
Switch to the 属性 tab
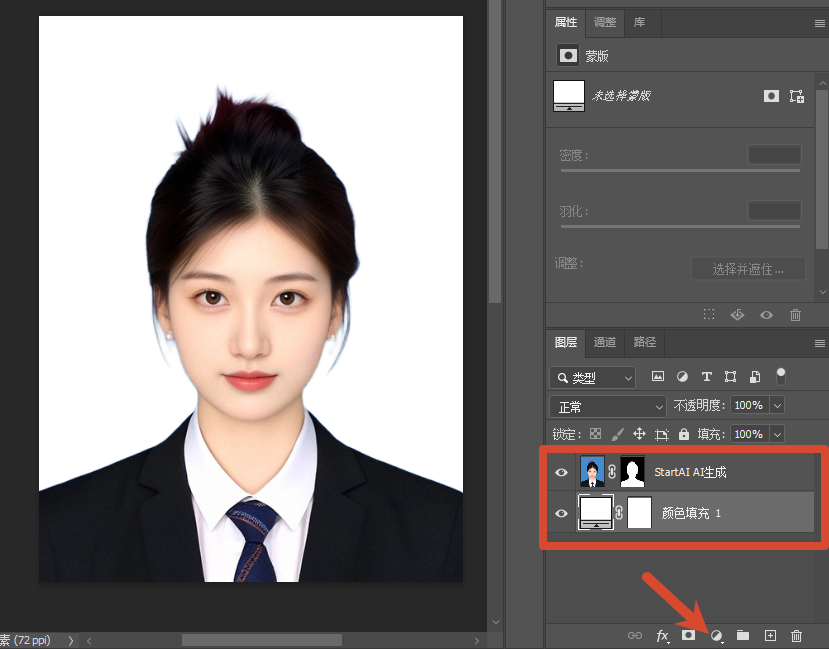tap(566, 22)
